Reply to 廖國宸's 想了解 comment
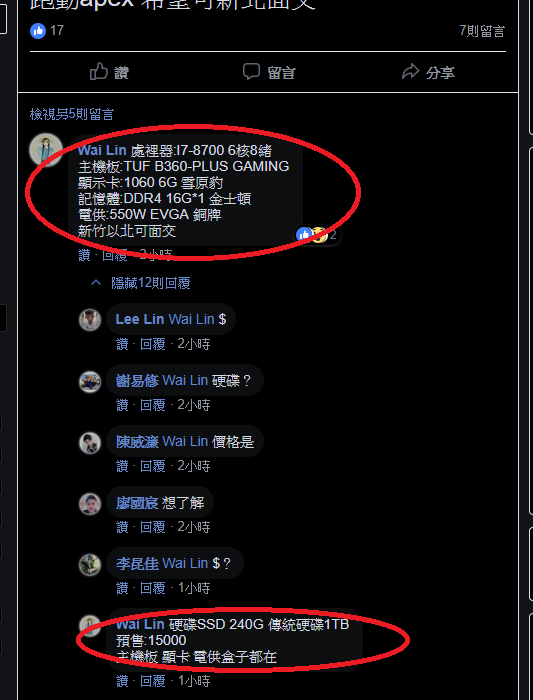Image resolution: width=533 pixels, height=700 pixels. (x=153, y=527)
